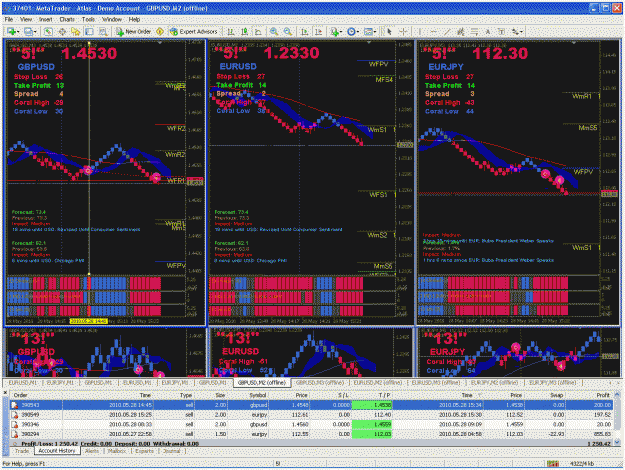Switch to the EURJPY,M3 (offline) chart tab
The image size is (625, 470).
[x=552, y=383]
